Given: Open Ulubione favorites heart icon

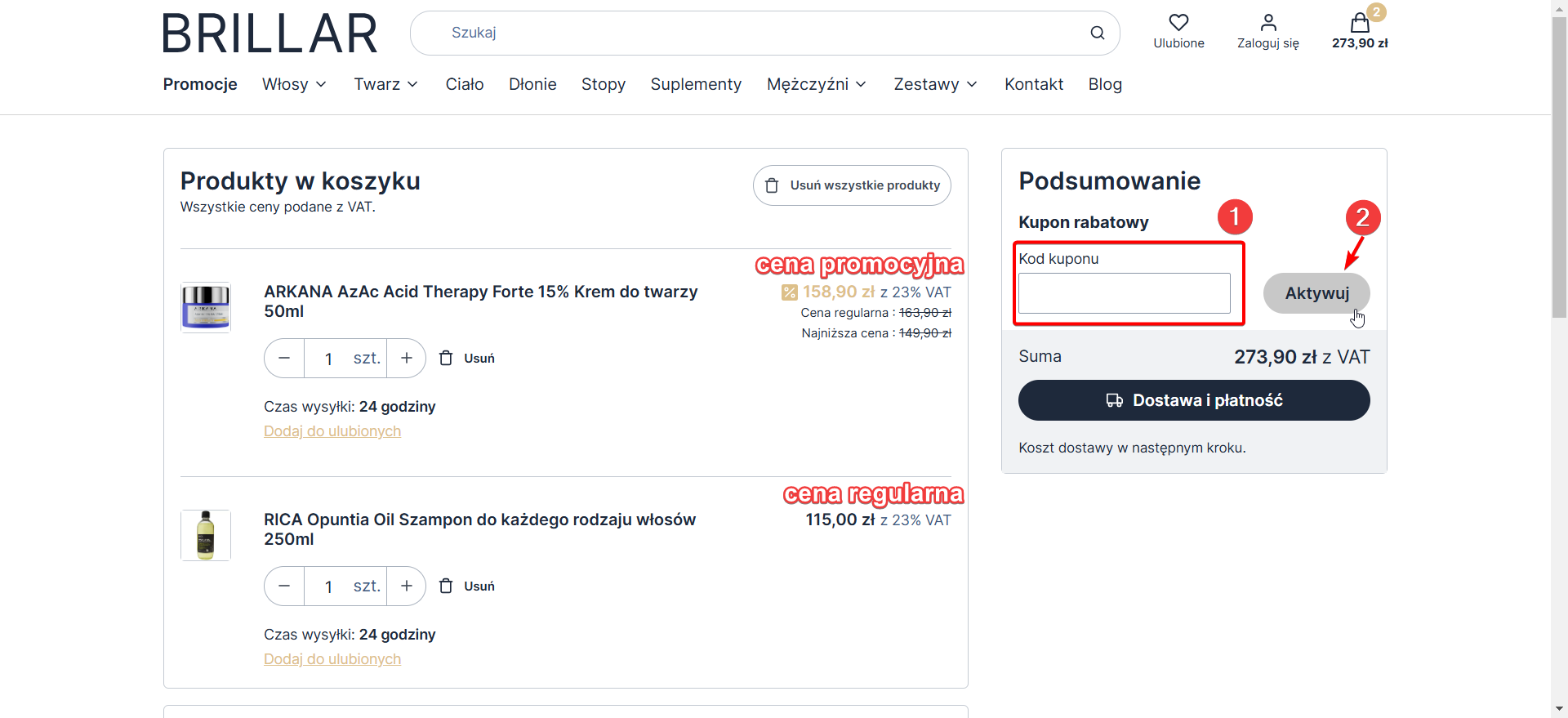Looking at the screenshot, I should pyautogui.click(x=1178, y=22).
